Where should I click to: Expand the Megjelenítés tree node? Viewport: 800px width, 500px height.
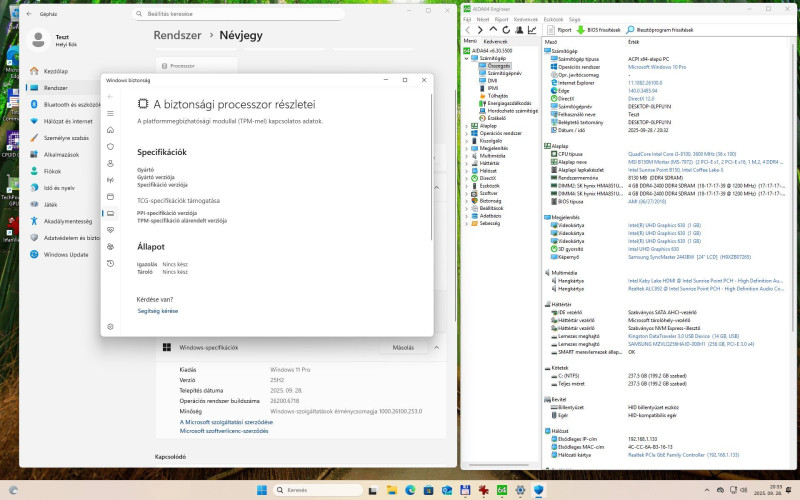pyautogui.click(x=466, y=148)
